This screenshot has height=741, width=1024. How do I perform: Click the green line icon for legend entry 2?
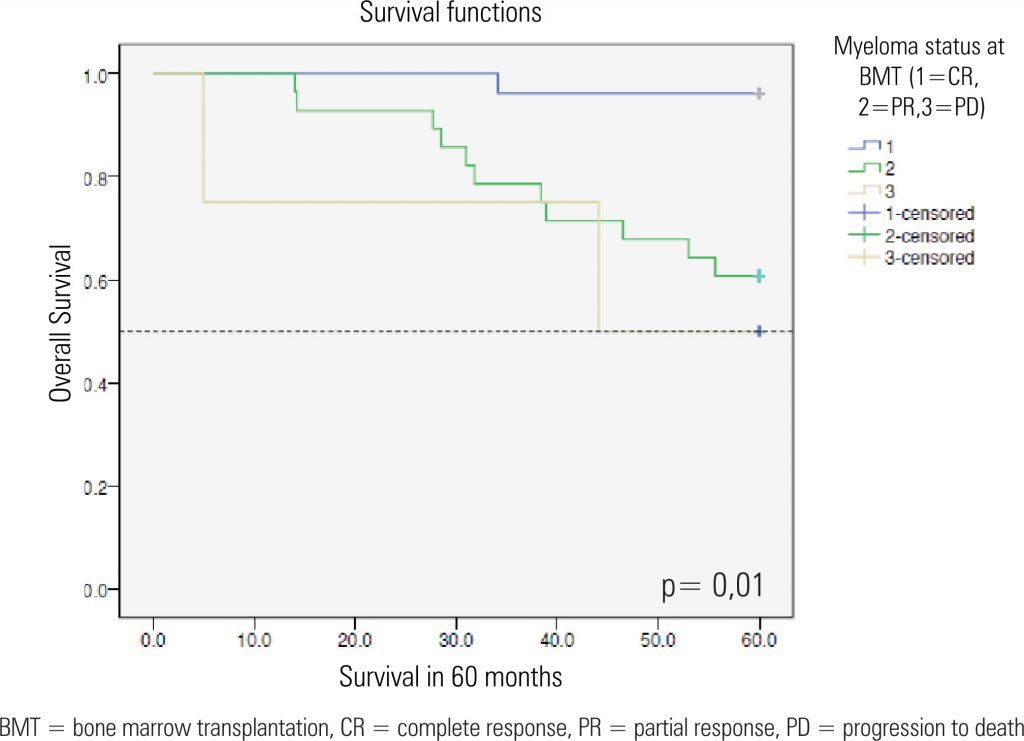click(867, 168)
